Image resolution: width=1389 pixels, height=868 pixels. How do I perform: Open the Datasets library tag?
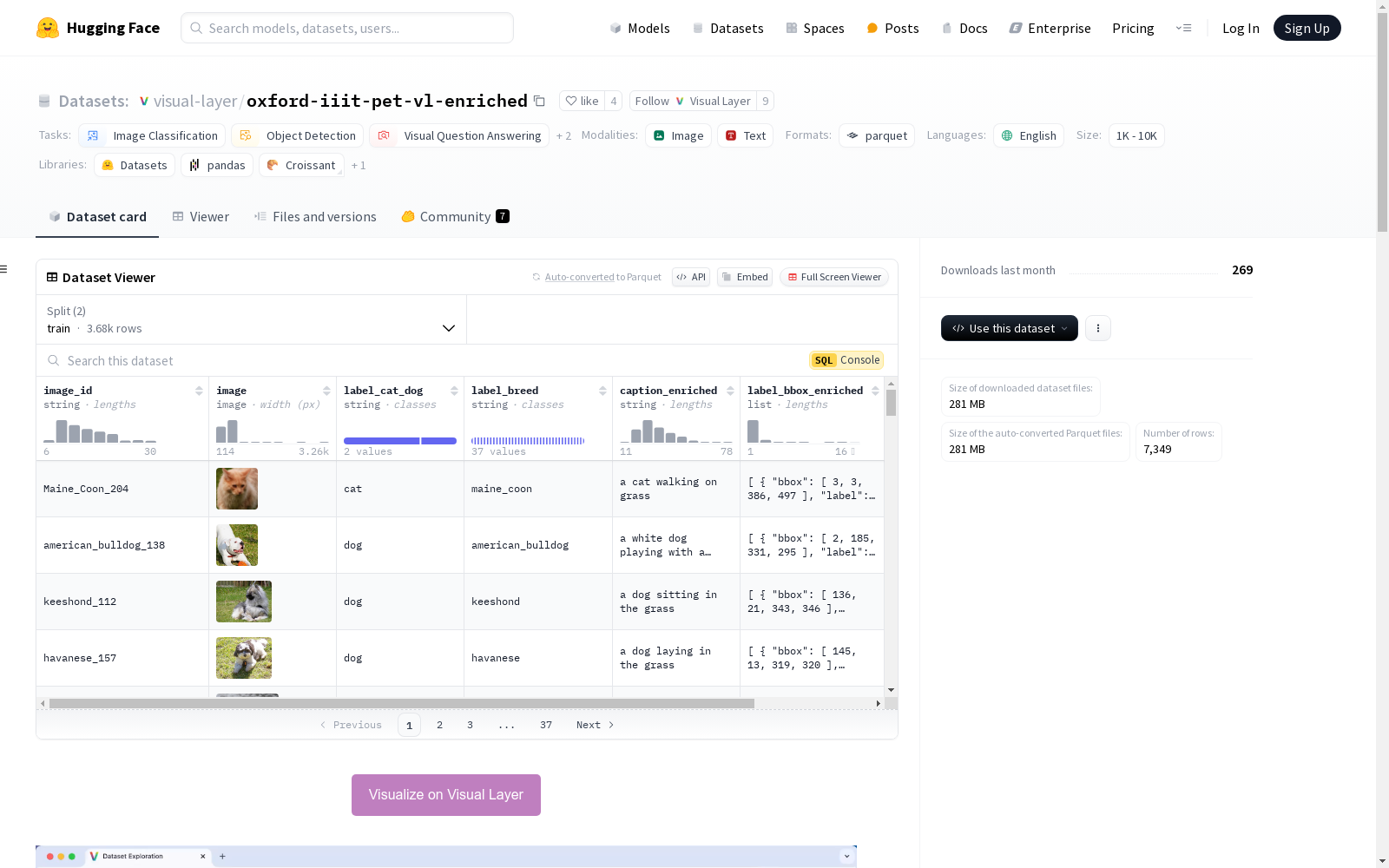pos(135,165)
